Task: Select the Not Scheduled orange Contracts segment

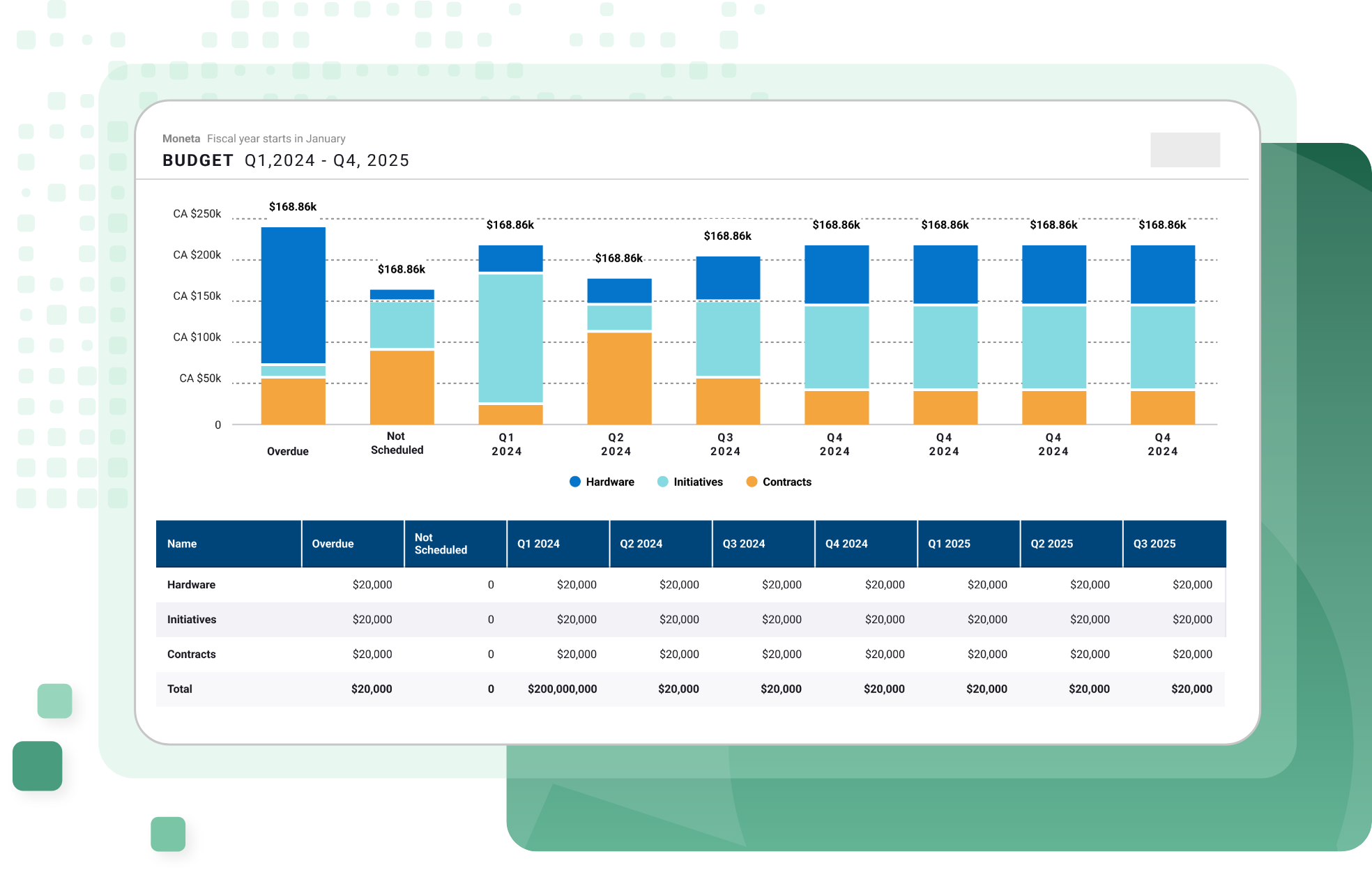Action: pyautogui.click(x=402, y=387)
